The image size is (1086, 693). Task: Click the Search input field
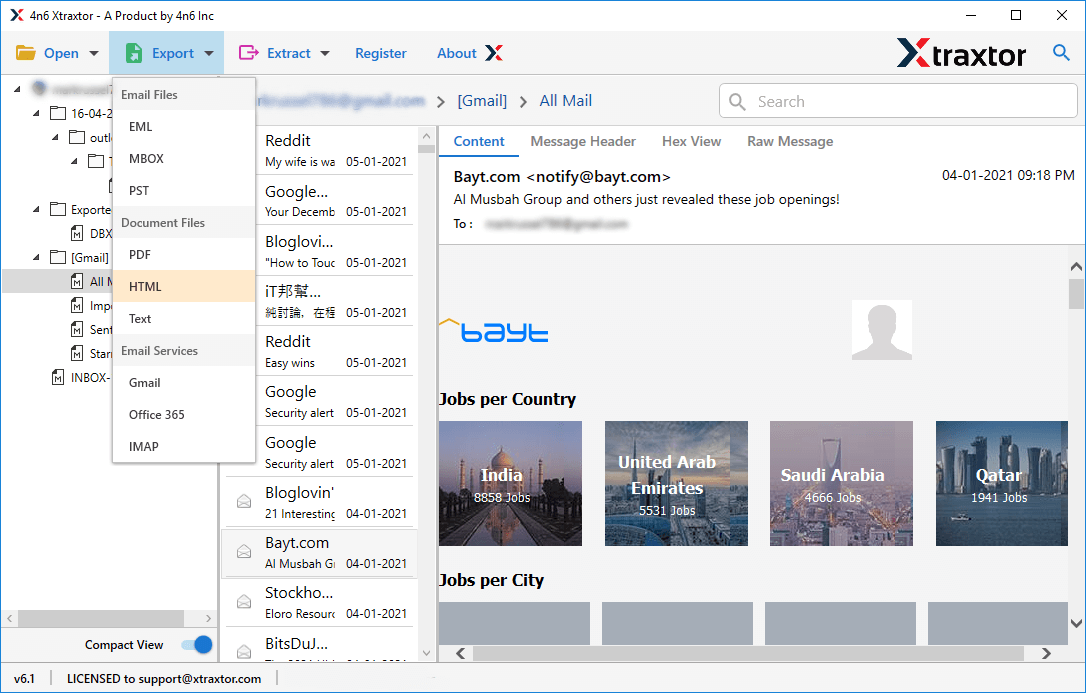tap(898, 101)
